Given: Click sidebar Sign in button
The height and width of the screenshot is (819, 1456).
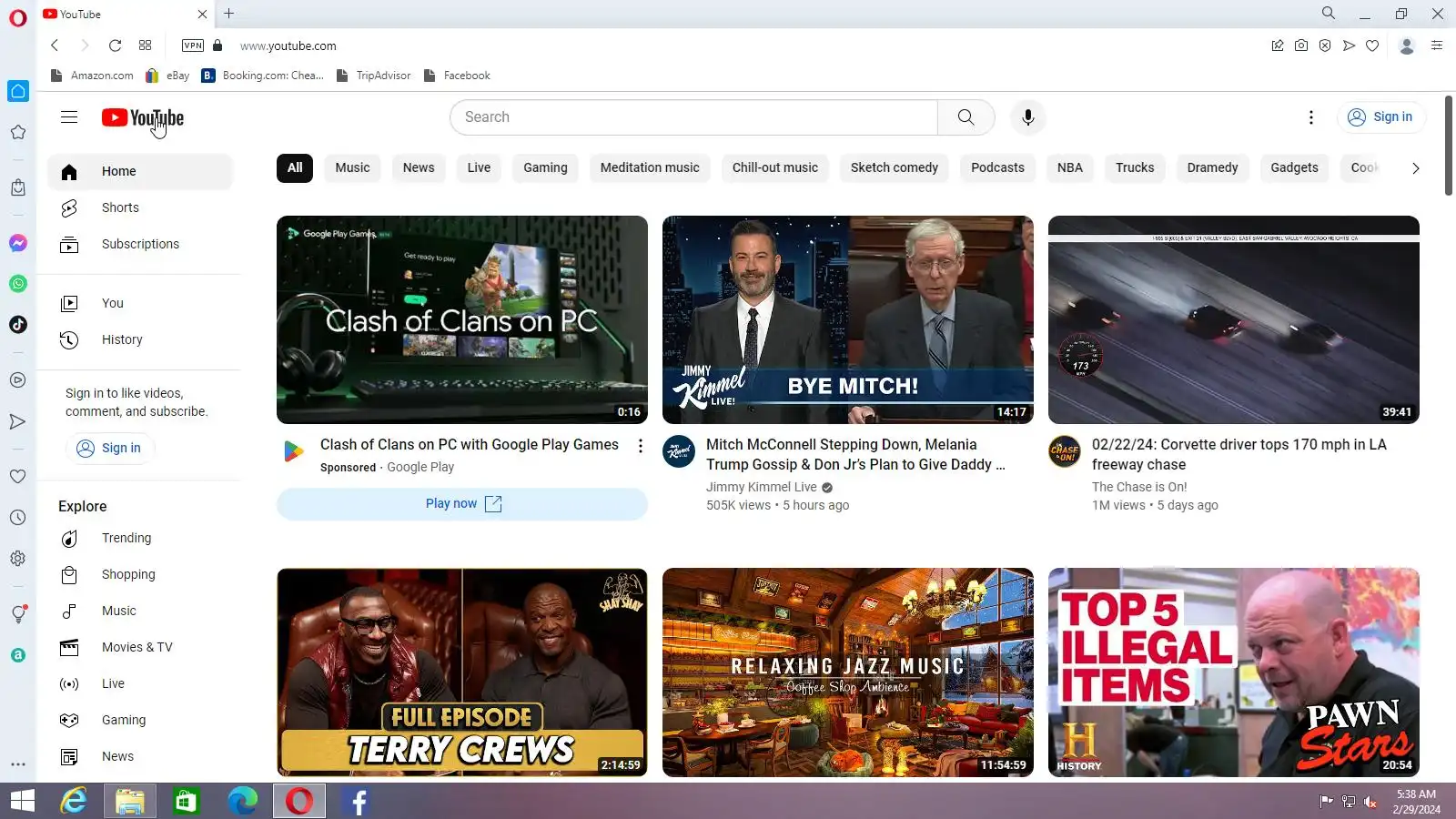Looking at the screenshot, I should click(109, 448).
